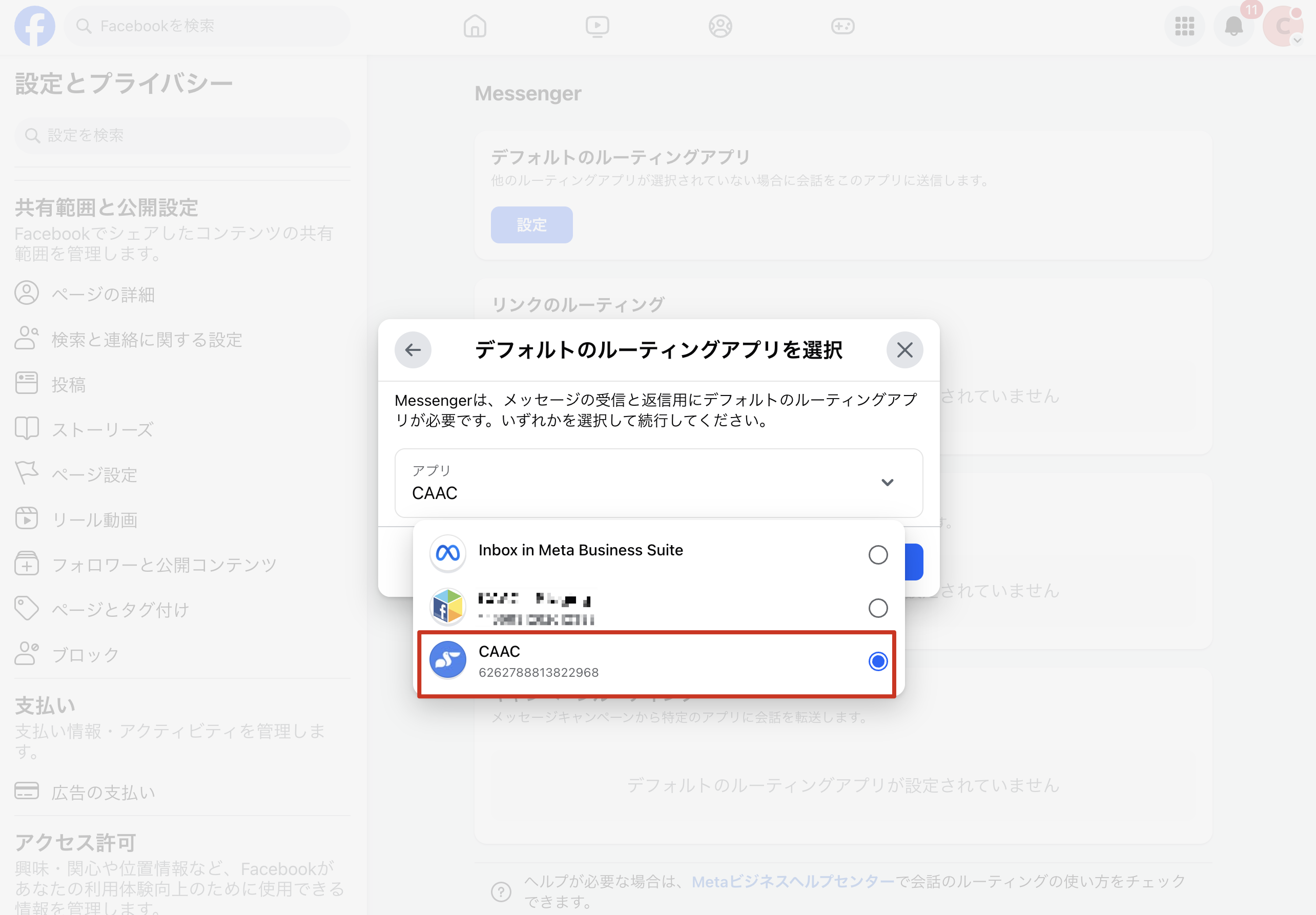Click the 検索と連絡に関する設定 icon
The height and width of the screenshot is (915, 1316).
pyautogui.click(x=26, y=338)
